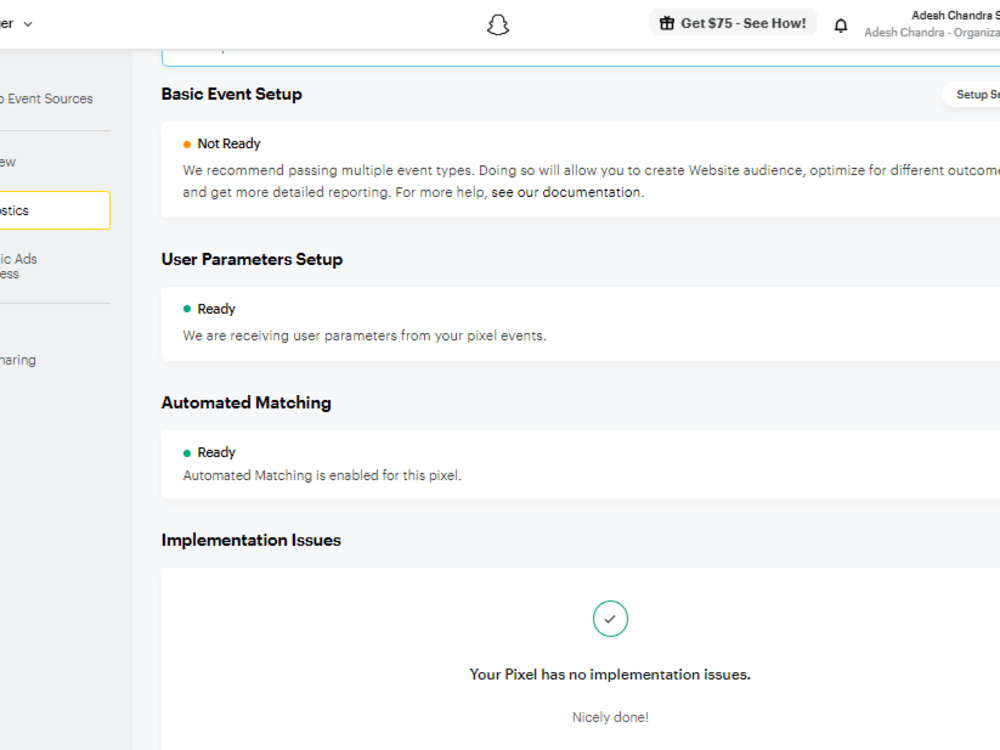Click Get $75 - See How! button
The width and height of the screenshot is (1000, 750).
pyautogui.click(x=733, y=23)
